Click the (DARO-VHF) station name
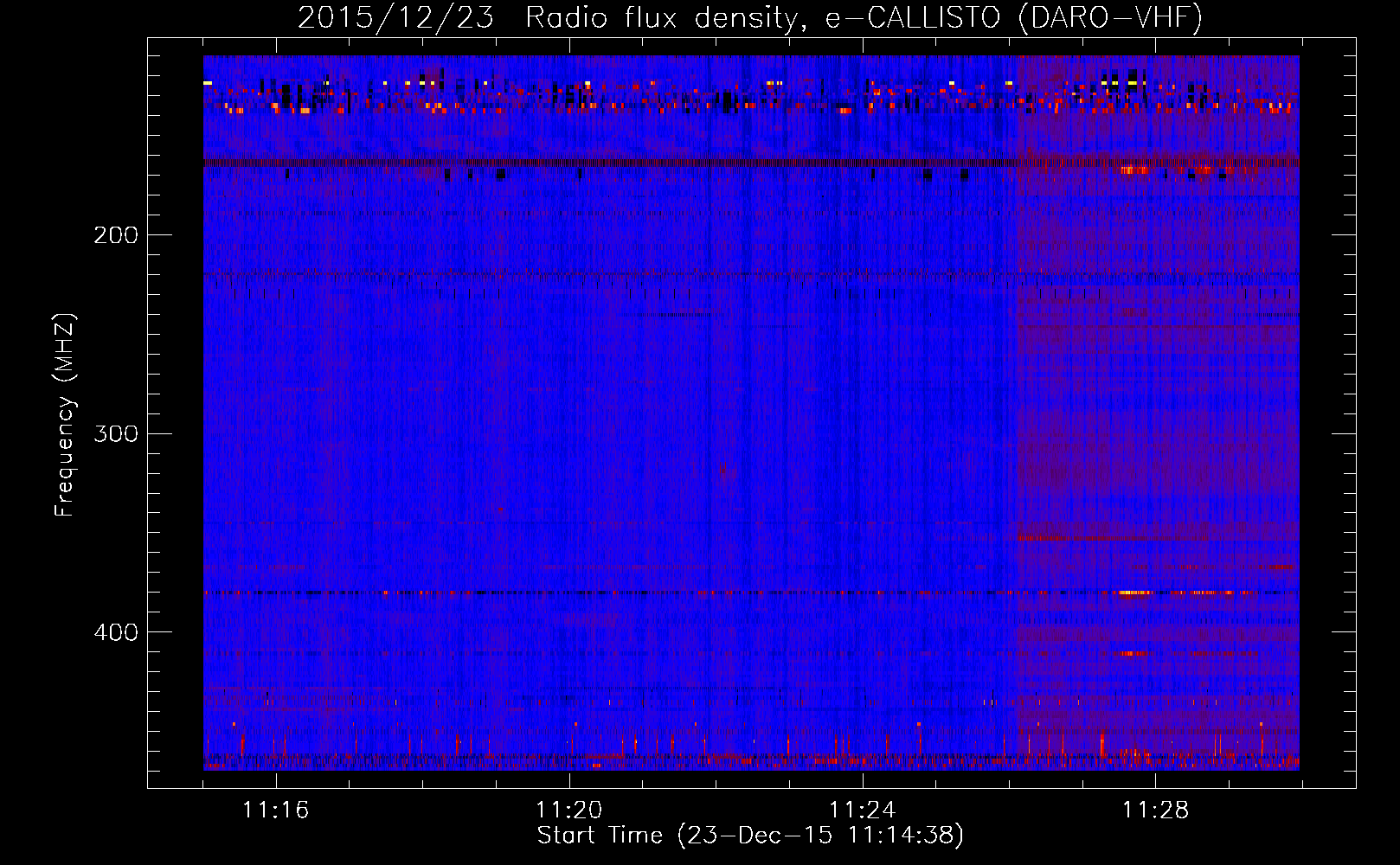The image size is (1400, 865). point(1110,17)
